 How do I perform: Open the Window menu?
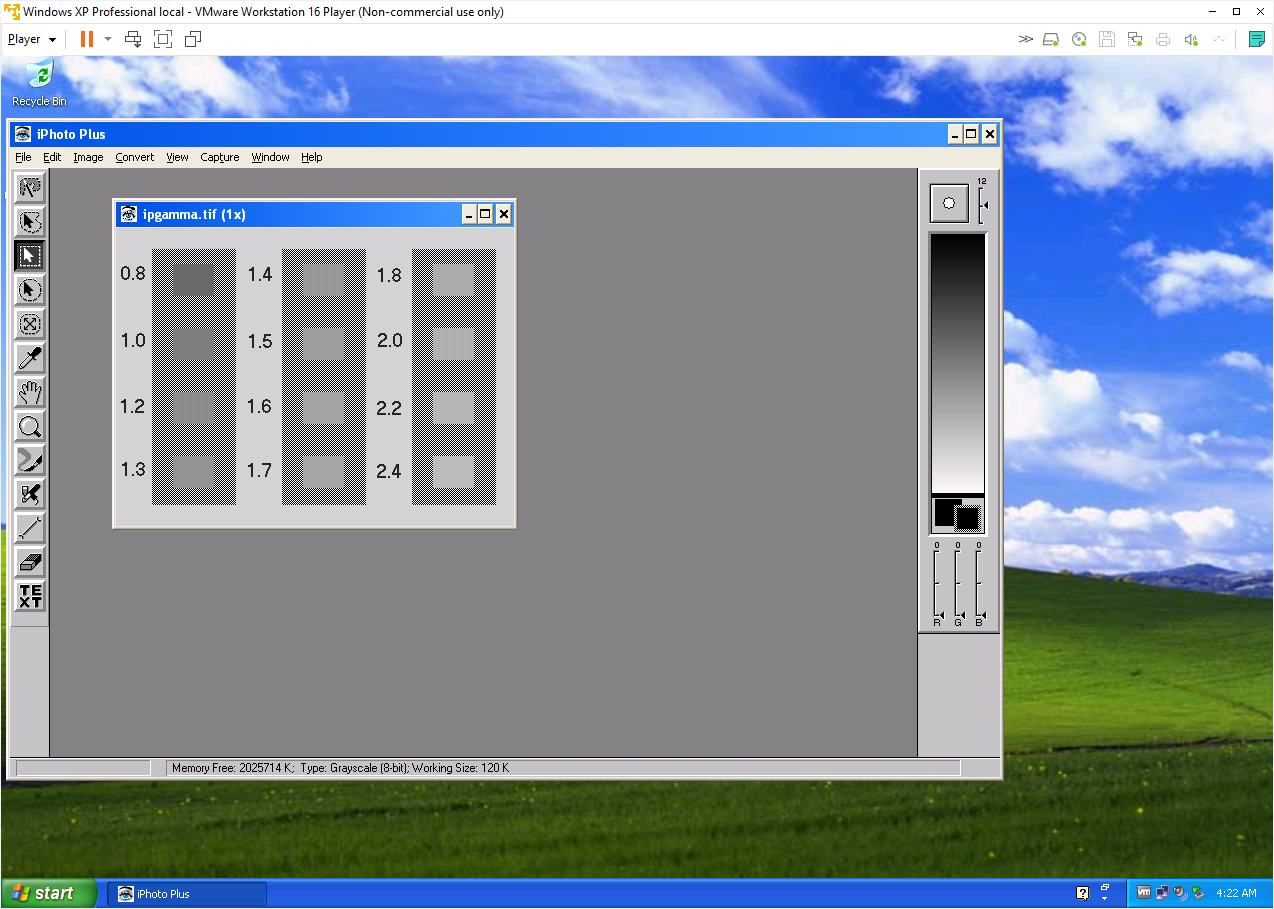pos(270,157)
